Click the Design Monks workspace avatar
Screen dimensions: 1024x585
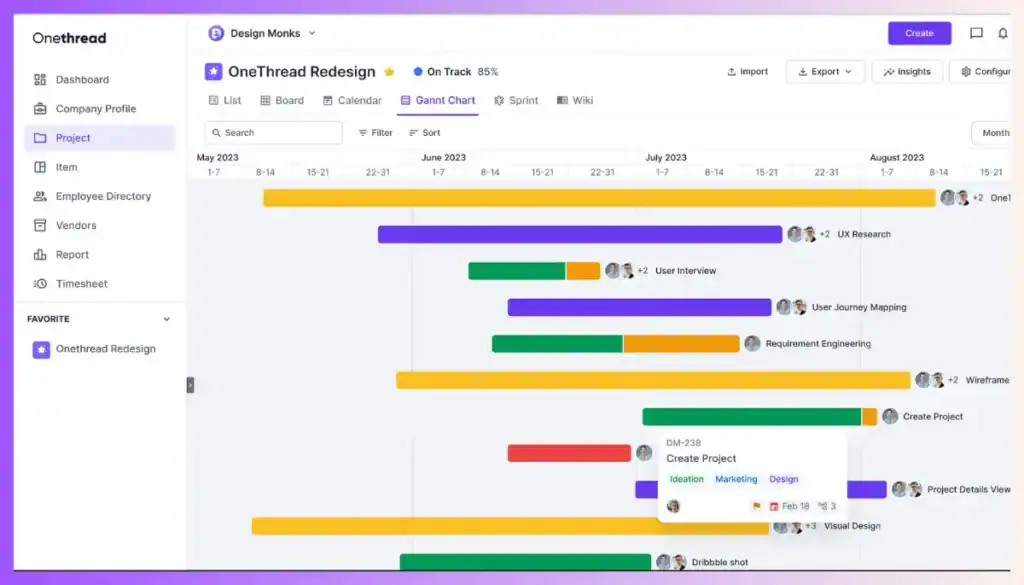coord(216,33)
